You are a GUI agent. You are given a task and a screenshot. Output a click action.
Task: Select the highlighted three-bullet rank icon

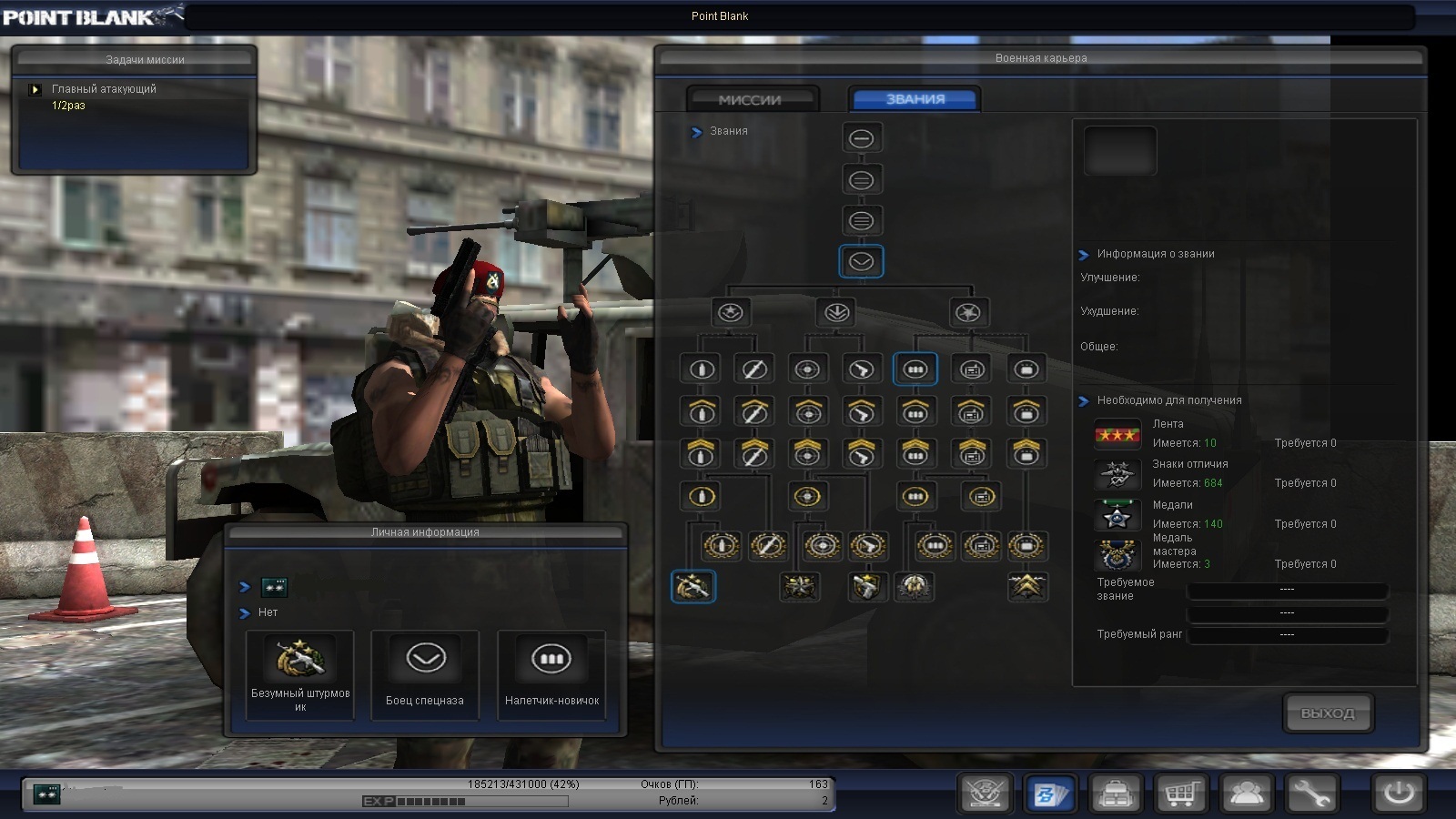tap(915, 369)
